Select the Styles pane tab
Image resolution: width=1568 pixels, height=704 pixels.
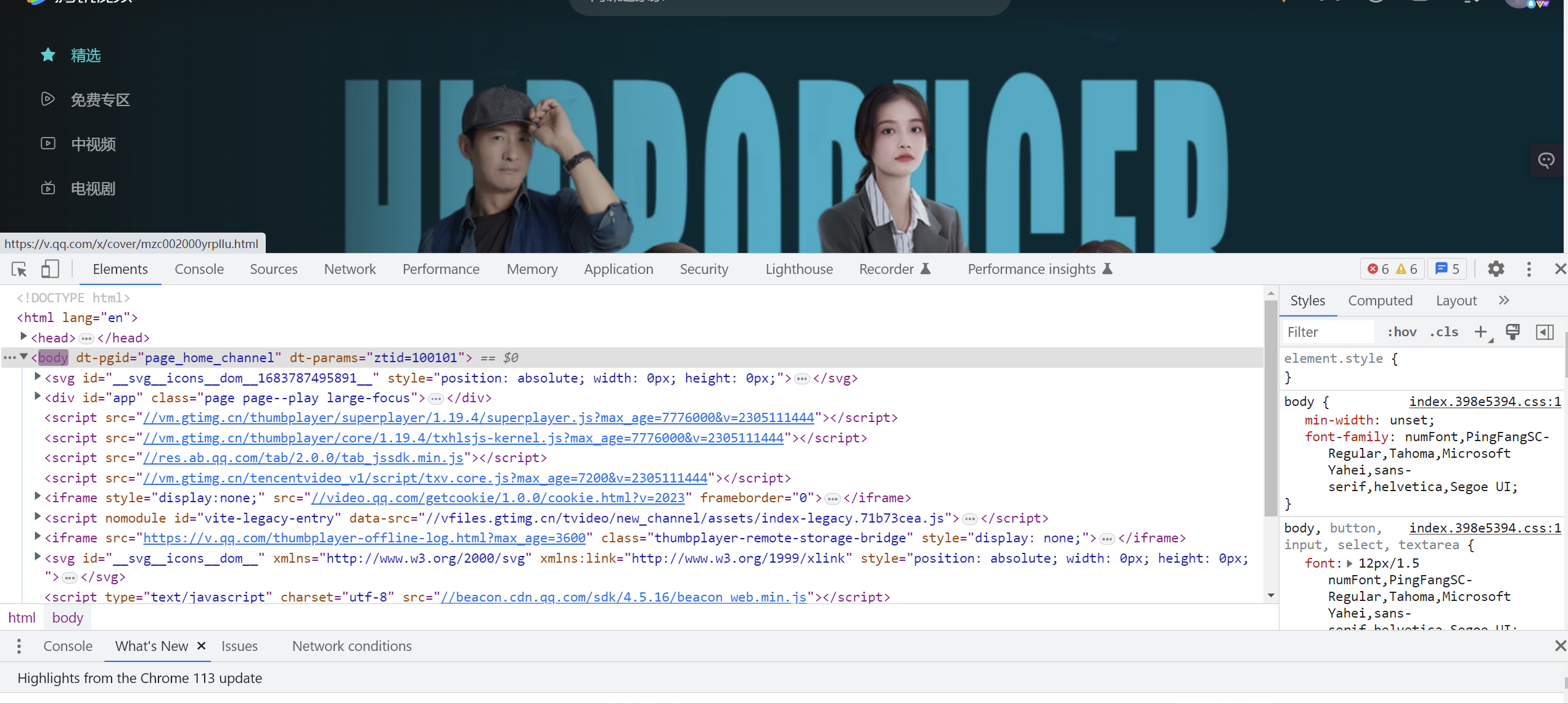tap(1307, 300)
